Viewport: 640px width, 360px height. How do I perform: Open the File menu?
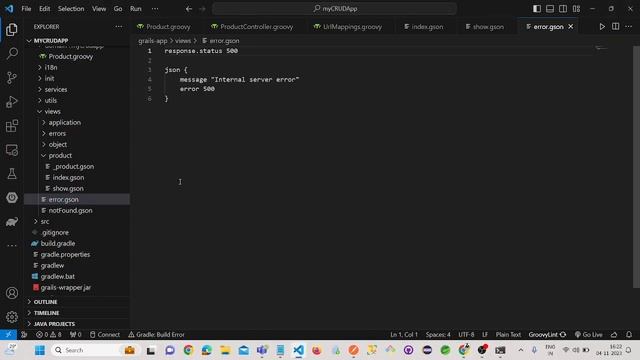pos(26,9)
